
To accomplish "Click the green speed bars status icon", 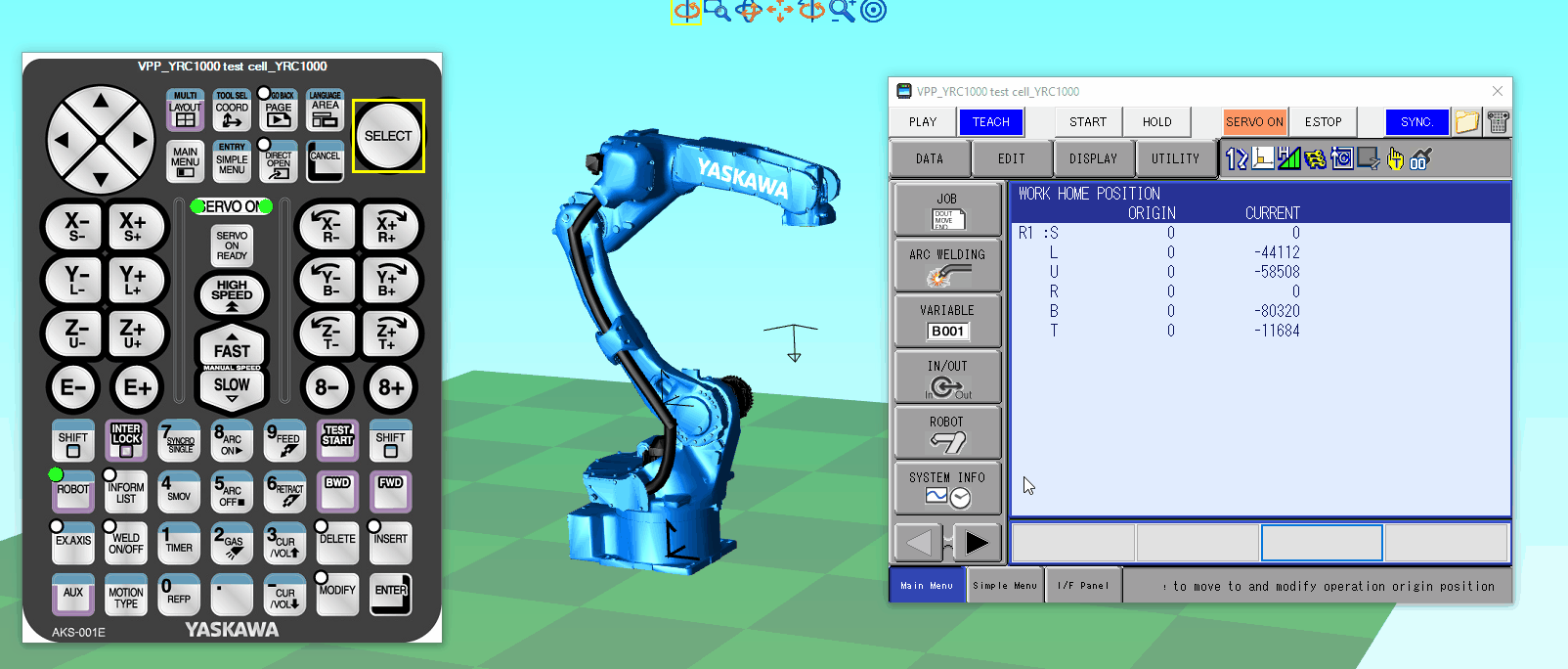I will click(1289, 158).
